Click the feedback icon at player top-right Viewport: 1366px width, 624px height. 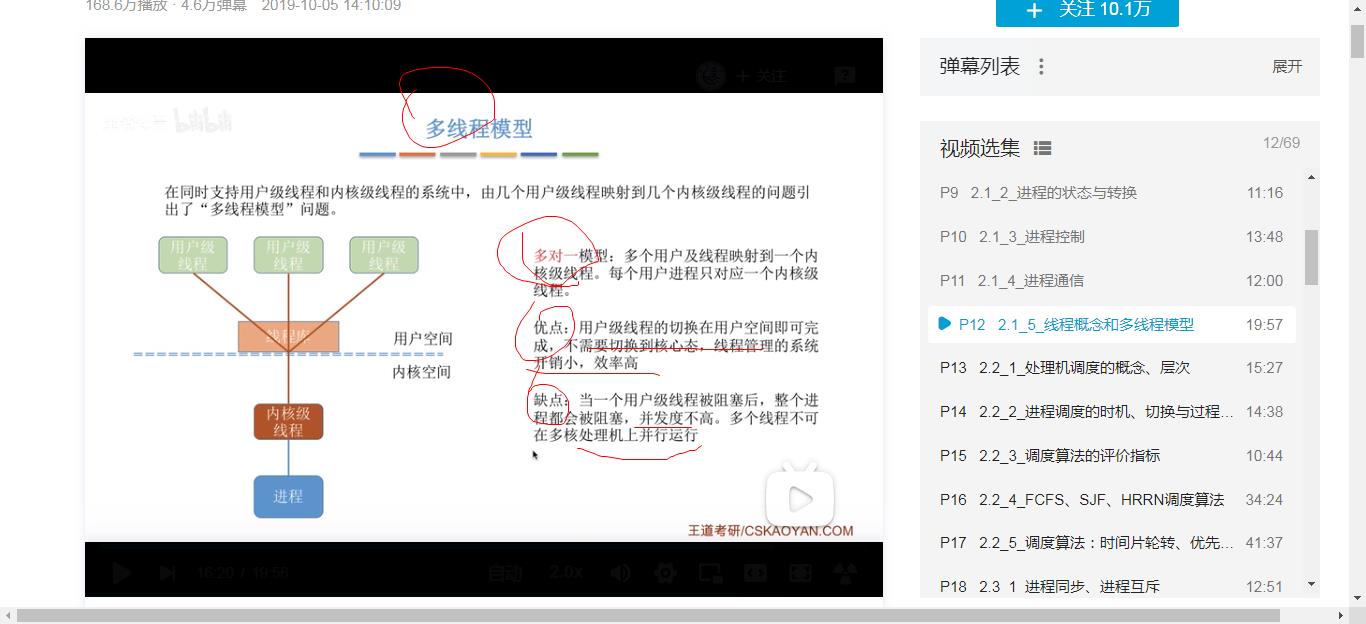pos(845,75)
